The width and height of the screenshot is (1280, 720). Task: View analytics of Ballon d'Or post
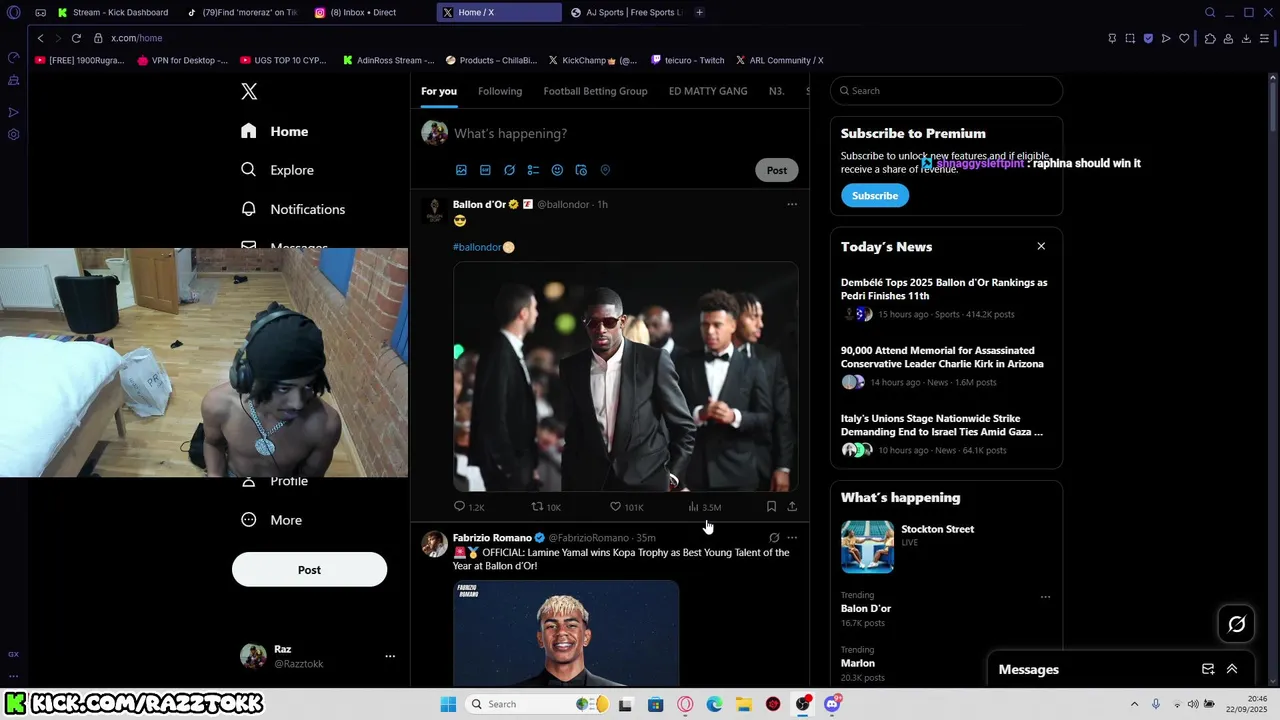click(x=704, y=507)
